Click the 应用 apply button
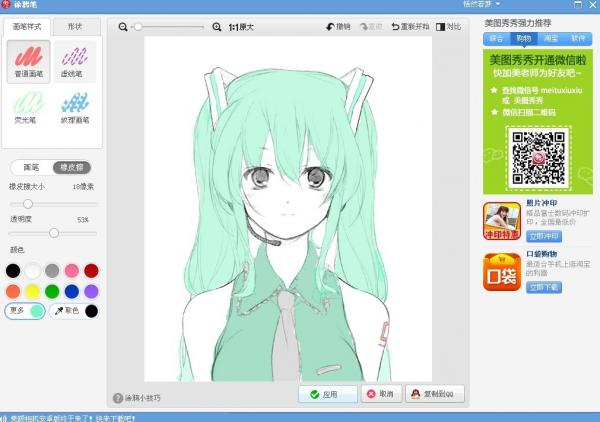This screenshot has width=600, height=422. (328, 394)
